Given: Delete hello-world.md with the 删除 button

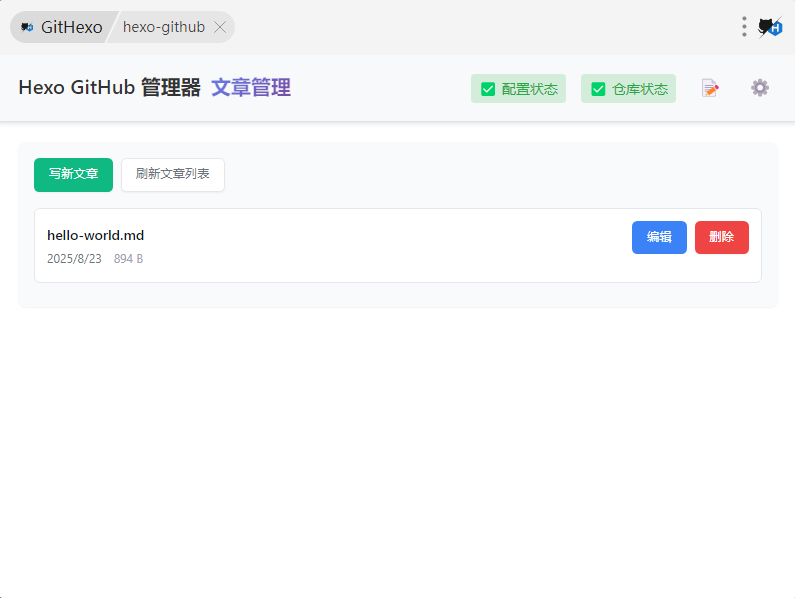Looking at the screenshot, I should (x=721, y=237).
